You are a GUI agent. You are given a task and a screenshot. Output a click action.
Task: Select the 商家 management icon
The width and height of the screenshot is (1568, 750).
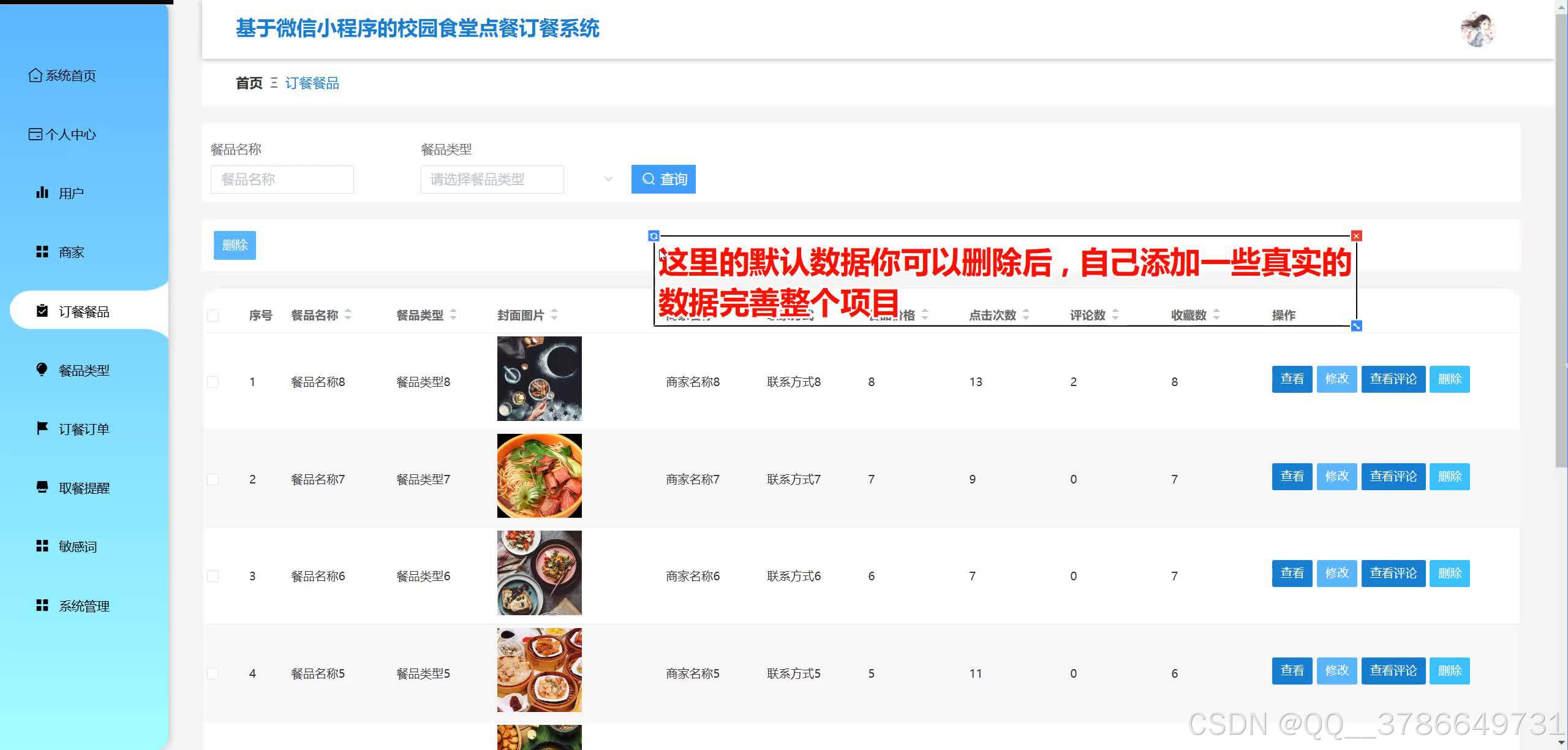[x=42, y=251]
